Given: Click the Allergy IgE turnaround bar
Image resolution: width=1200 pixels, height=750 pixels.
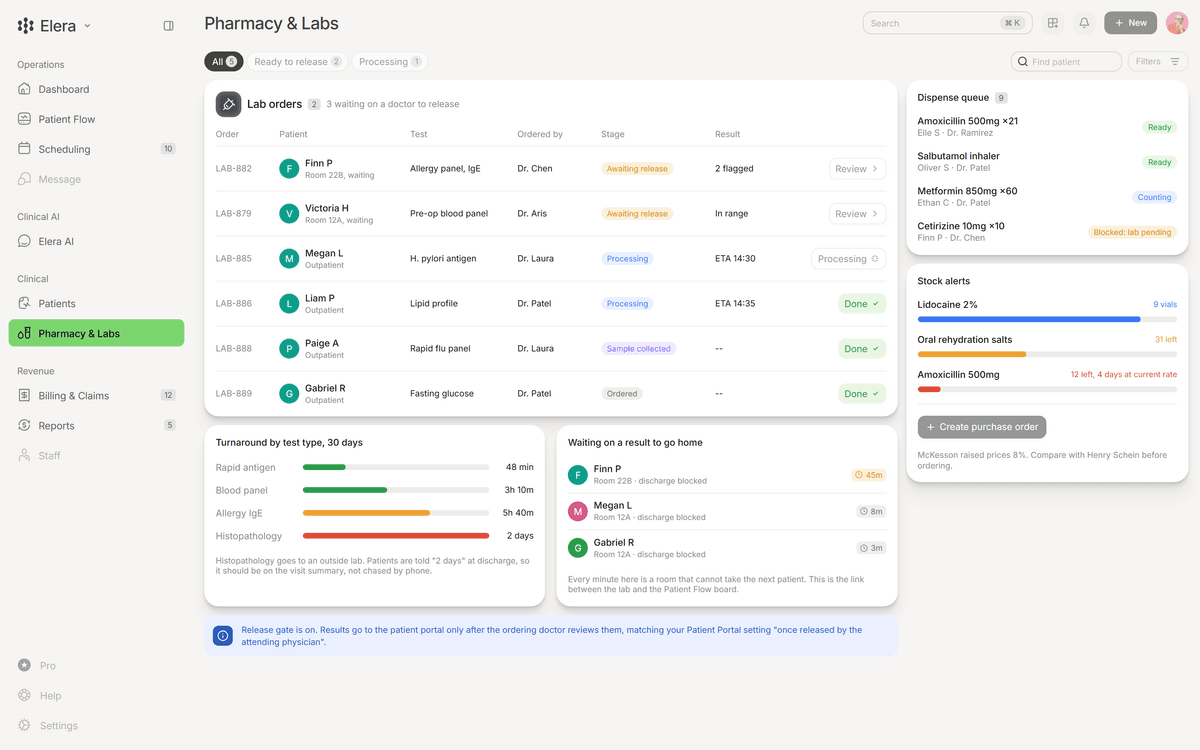Looking at the screenshot, I should point(396,513).
